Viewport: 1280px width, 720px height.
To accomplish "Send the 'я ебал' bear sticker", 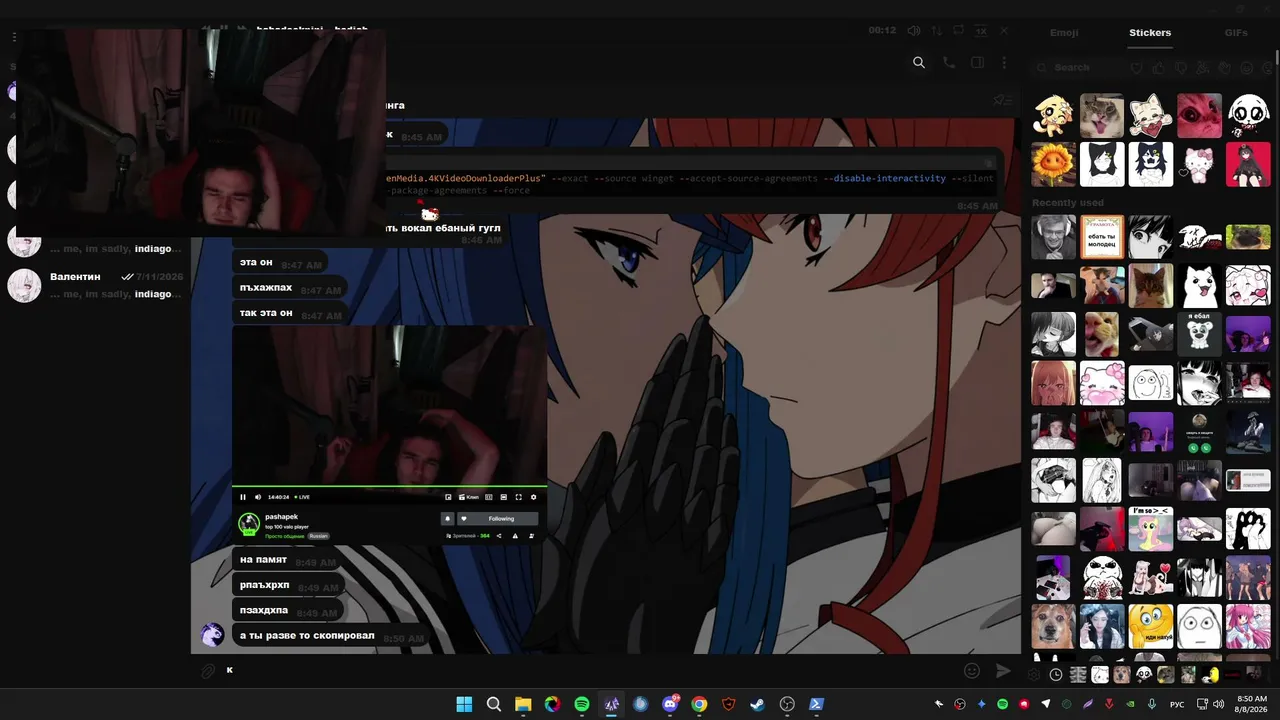I will pyautogui.click(x=1199, y=334).
